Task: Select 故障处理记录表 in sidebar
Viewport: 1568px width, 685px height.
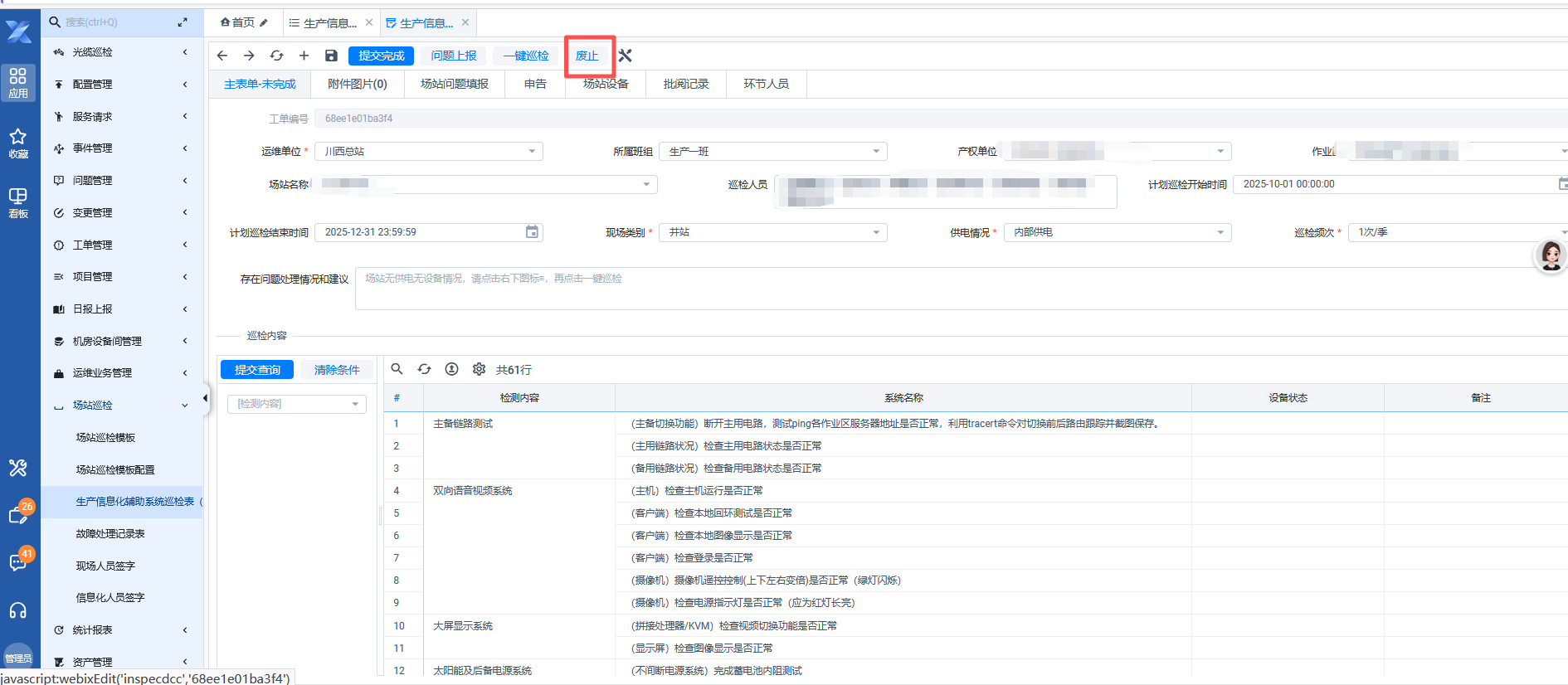Action: coord(110,534)
